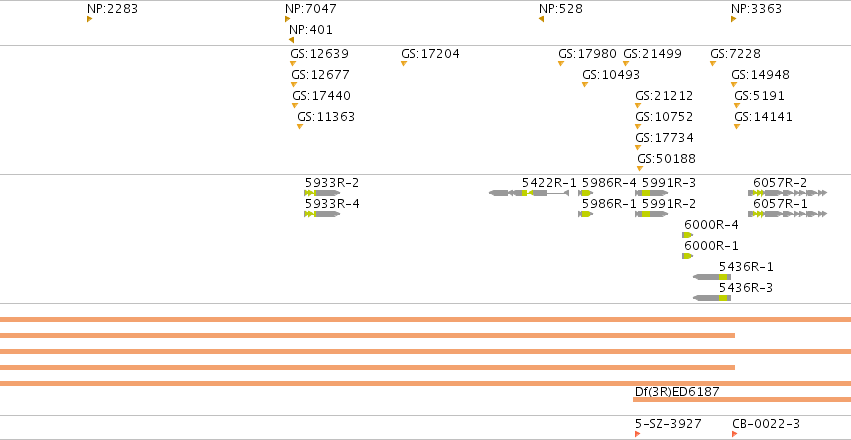Click the 5436R-1 gene model
The height and width of the screenshot is (440, 851).
pyautogui.click(x=712, y=277)
